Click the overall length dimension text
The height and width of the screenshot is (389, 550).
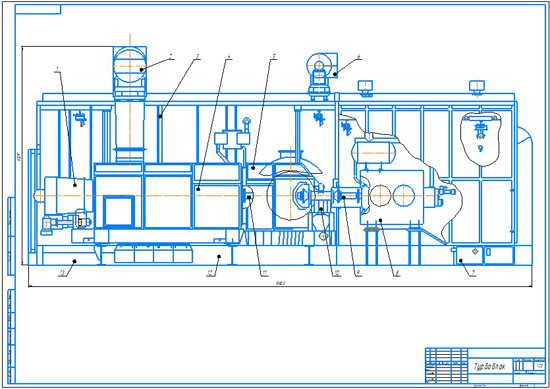[x=280, y=283]
